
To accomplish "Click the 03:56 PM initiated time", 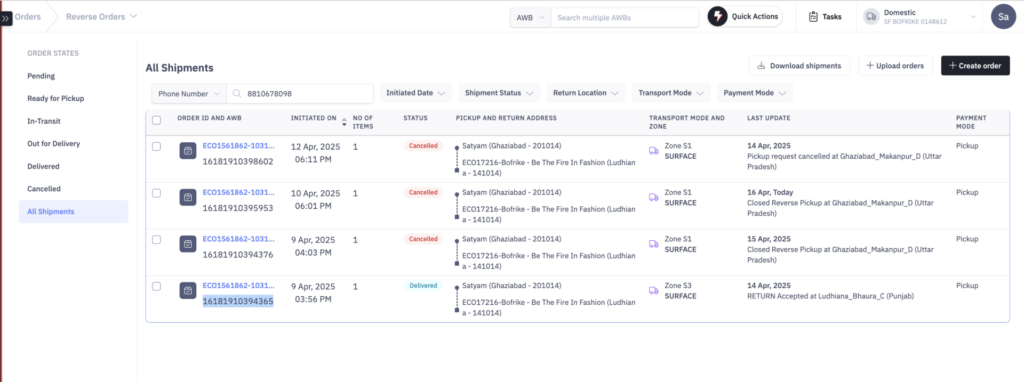I will coord(313,299).
